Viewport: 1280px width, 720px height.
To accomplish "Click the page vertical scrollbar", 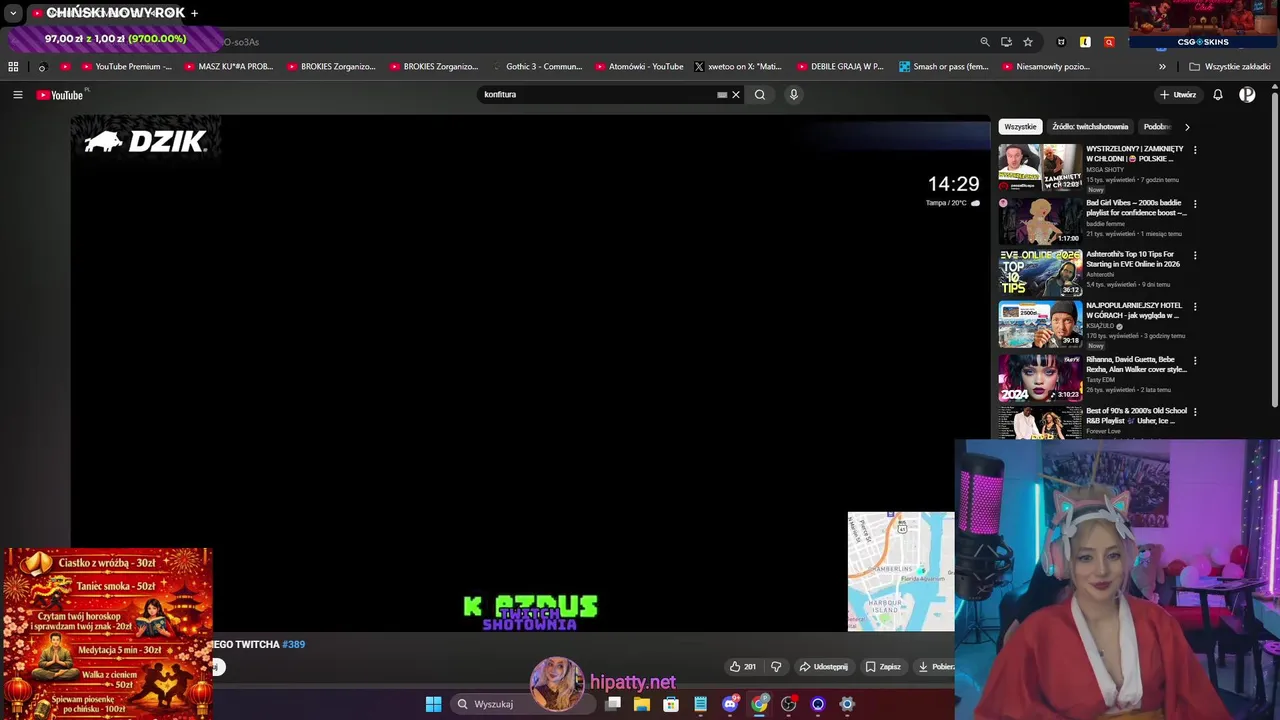I will 1274,250.
